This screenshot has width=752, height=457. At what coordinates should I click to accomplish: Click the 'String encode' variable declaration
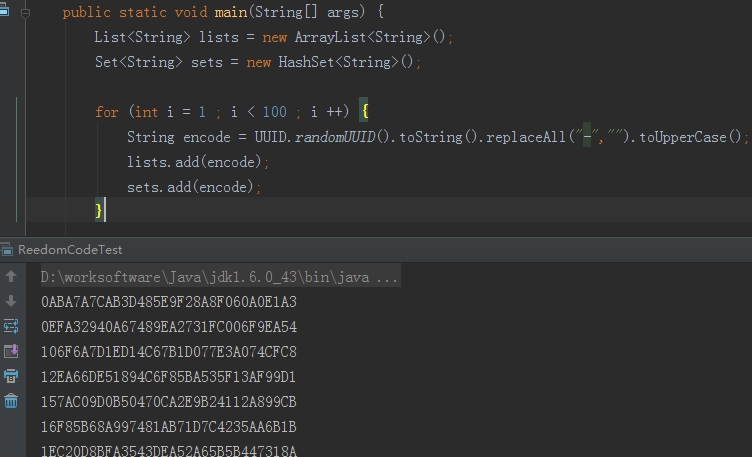point(179,137)
